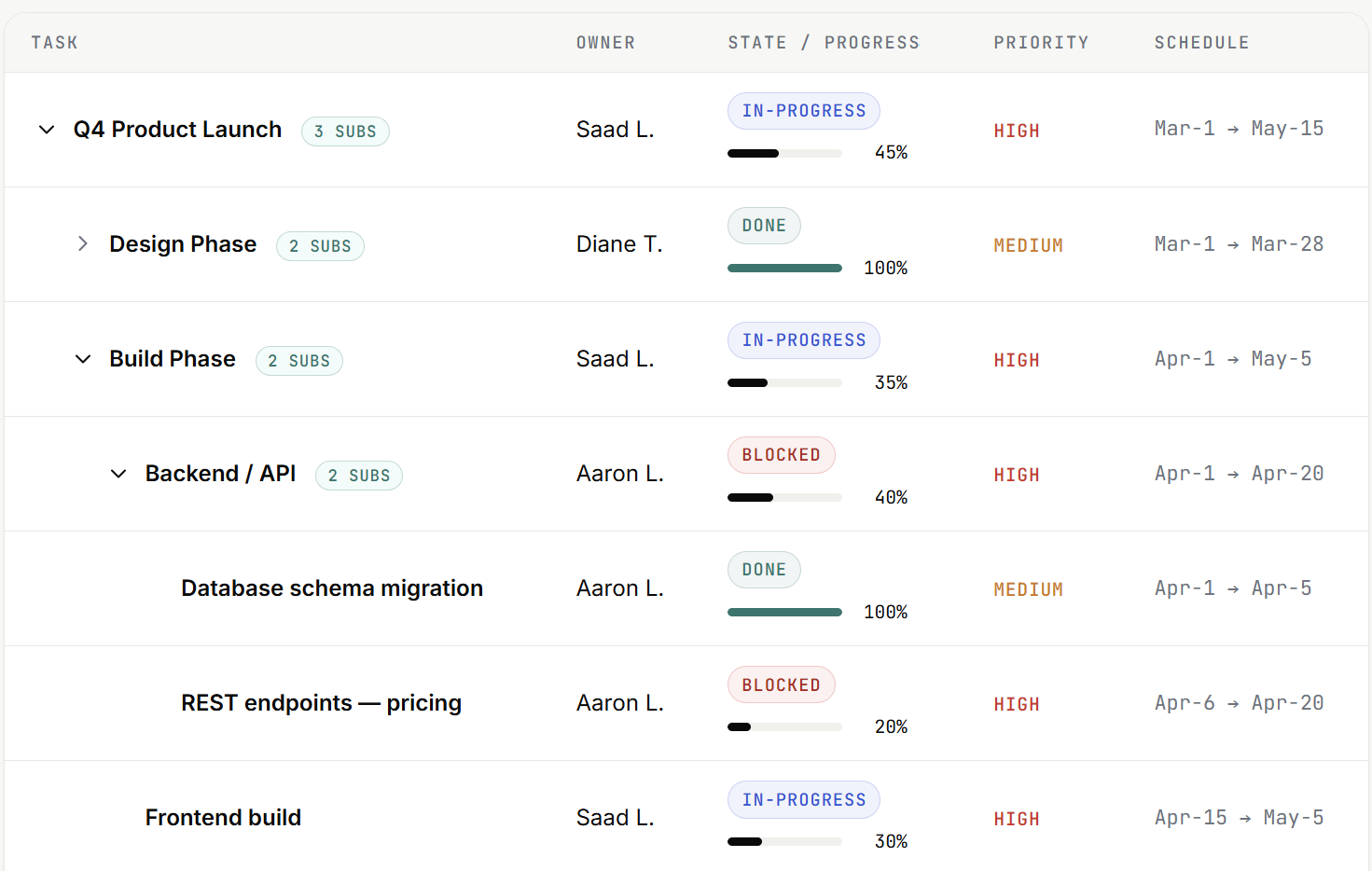Click DONE status badge of Design Phase

pyautogui.click(x=764, y=226)
